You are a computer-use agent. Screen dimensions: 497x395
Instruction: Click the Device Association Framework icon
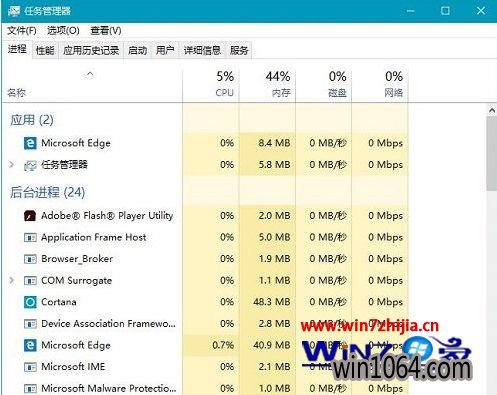[30, 324]
